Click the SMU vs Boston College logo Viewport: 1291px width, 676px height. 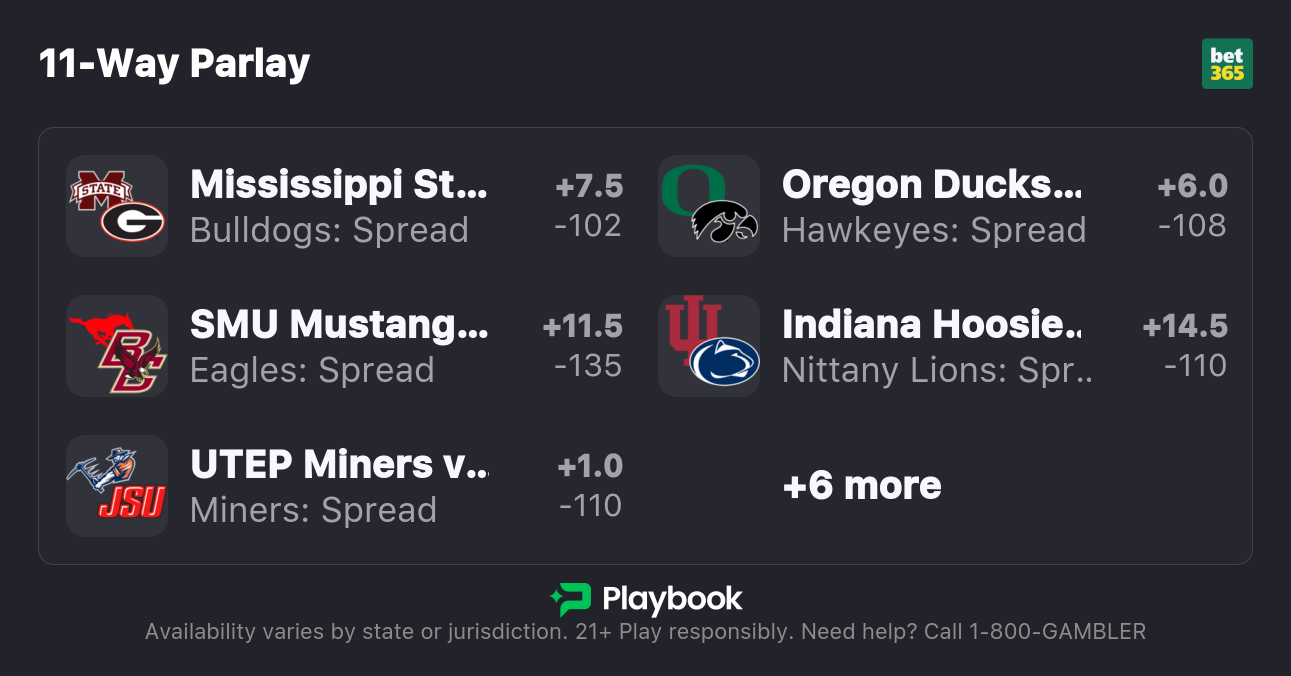(x=117, y=346)
